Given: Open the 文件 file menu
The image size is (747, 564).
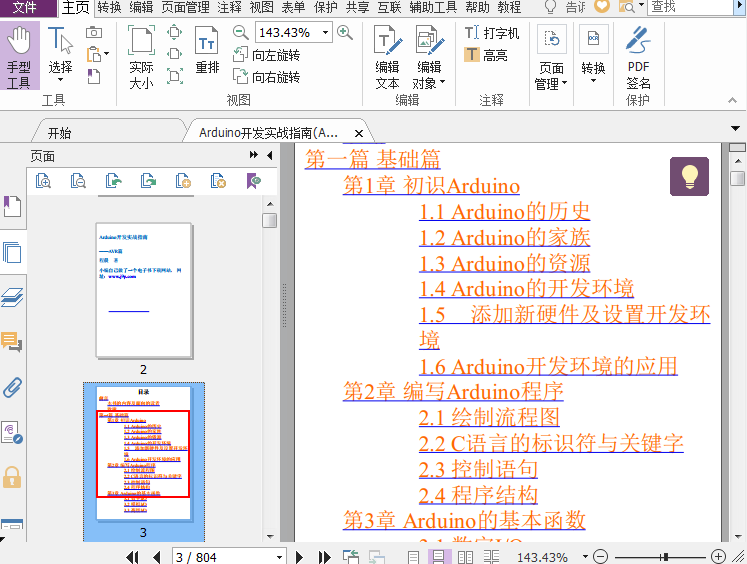Looking at the screenshot, I should pos(25,7).
